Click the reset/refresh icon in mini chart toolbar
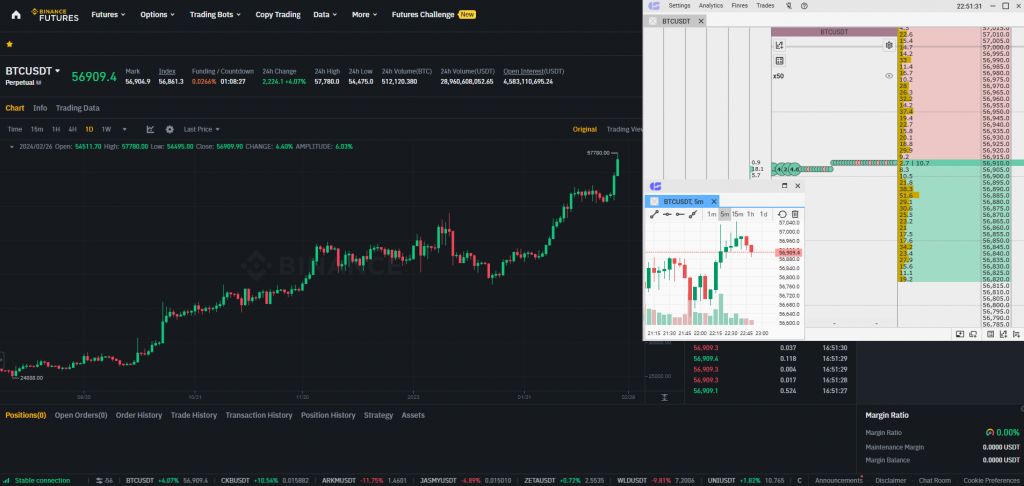 tap(782, 214)
